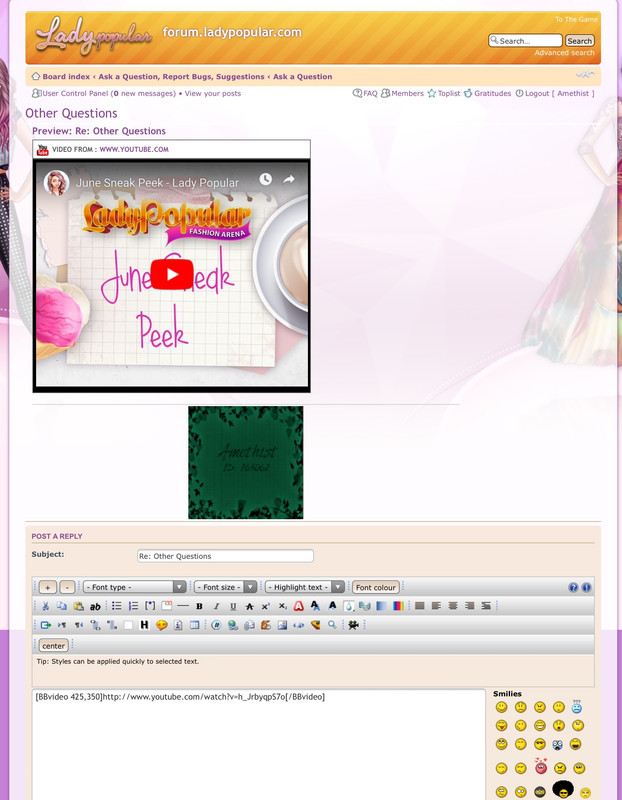
Task: Click the plus button to enlarge editor
Action: coord(48,587)
